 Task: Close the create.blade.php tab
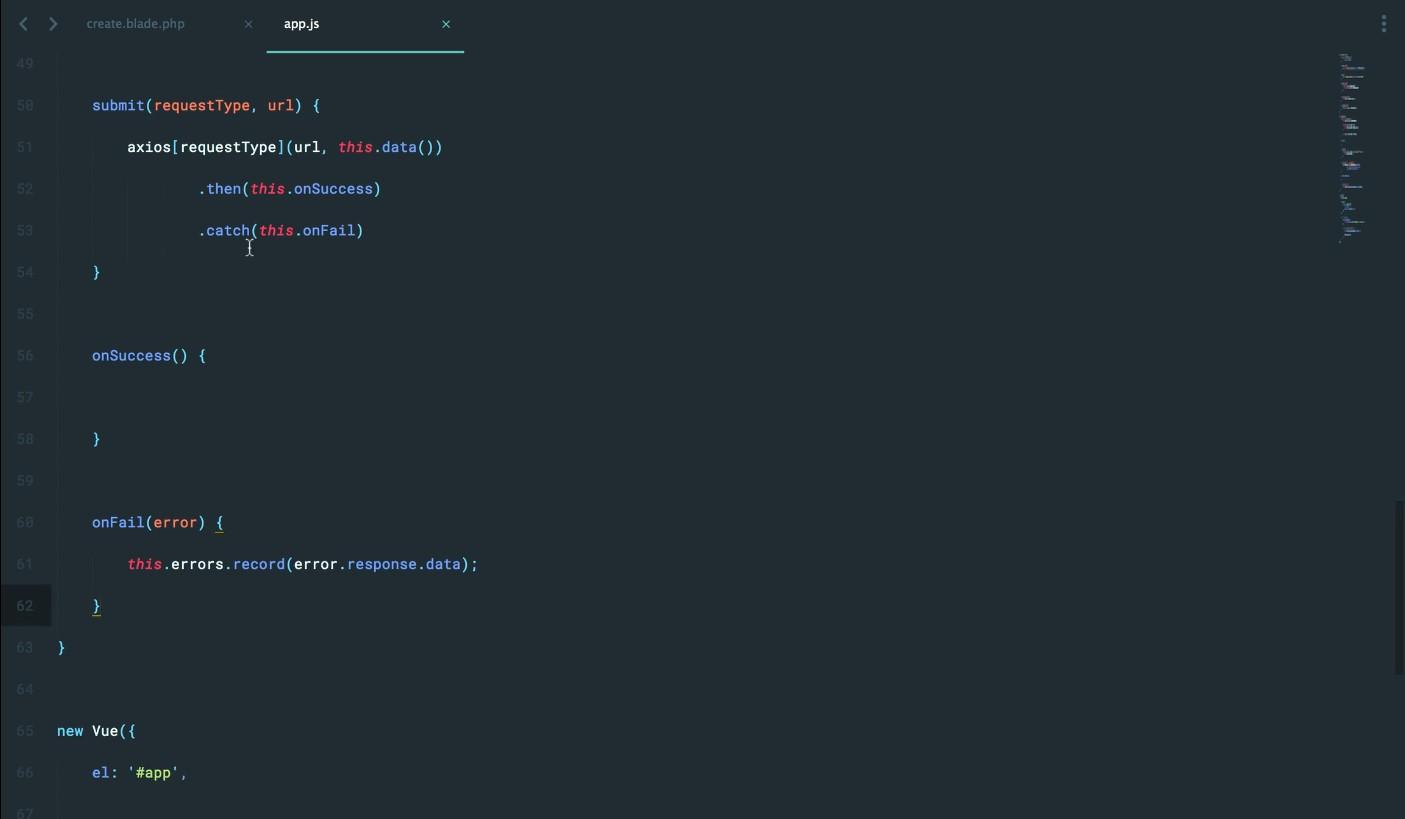pos(248,24)
